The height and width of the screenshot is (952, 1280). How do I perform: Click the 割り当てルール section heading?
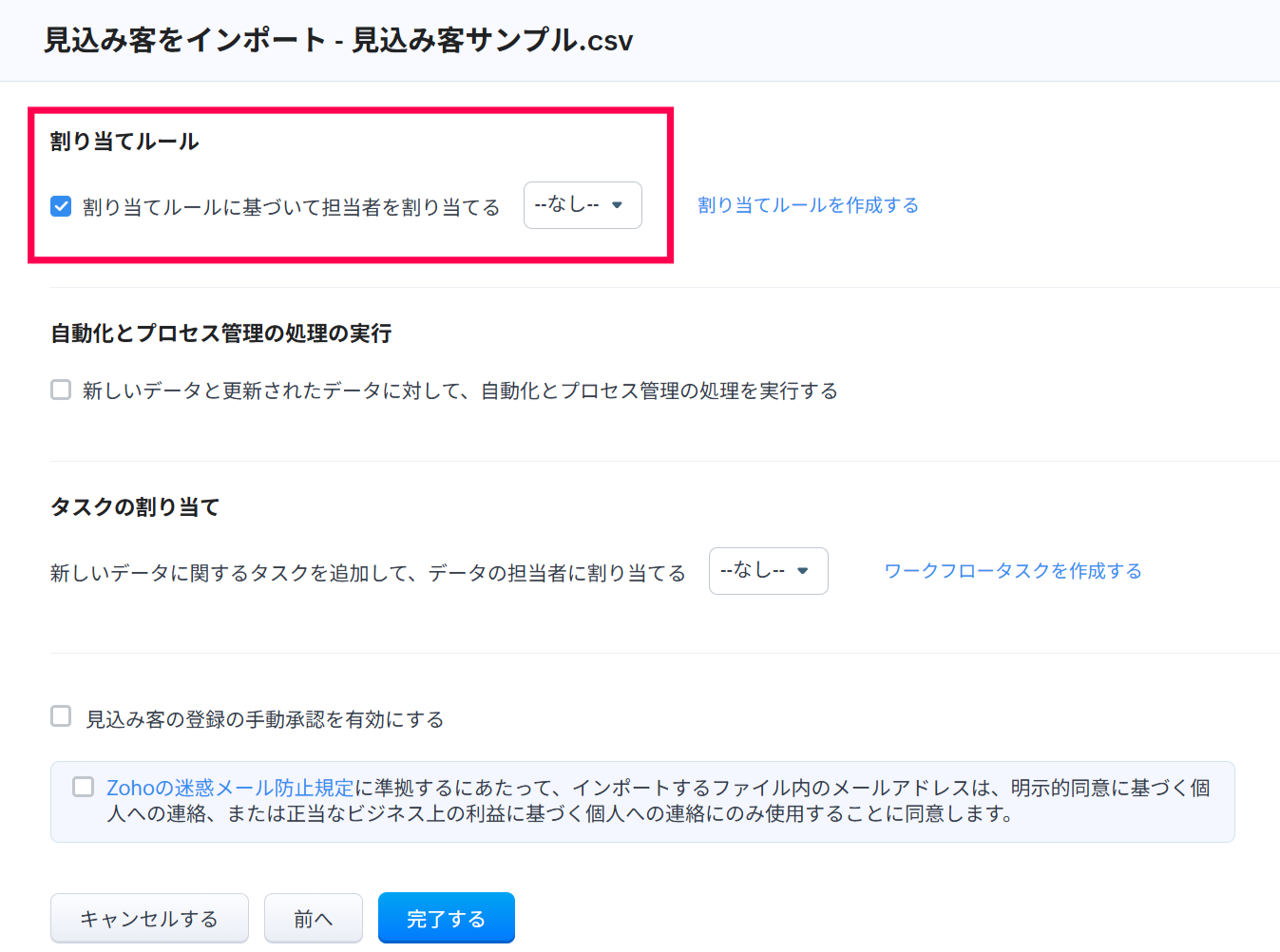pyautogui.click(x=124, y=142)
